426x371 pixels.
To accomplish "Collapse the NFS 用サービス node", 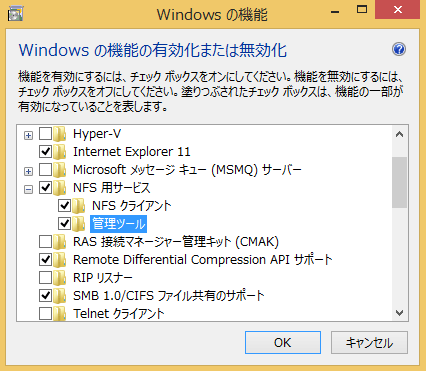I will pyautogui.click(x=29, y=190).
